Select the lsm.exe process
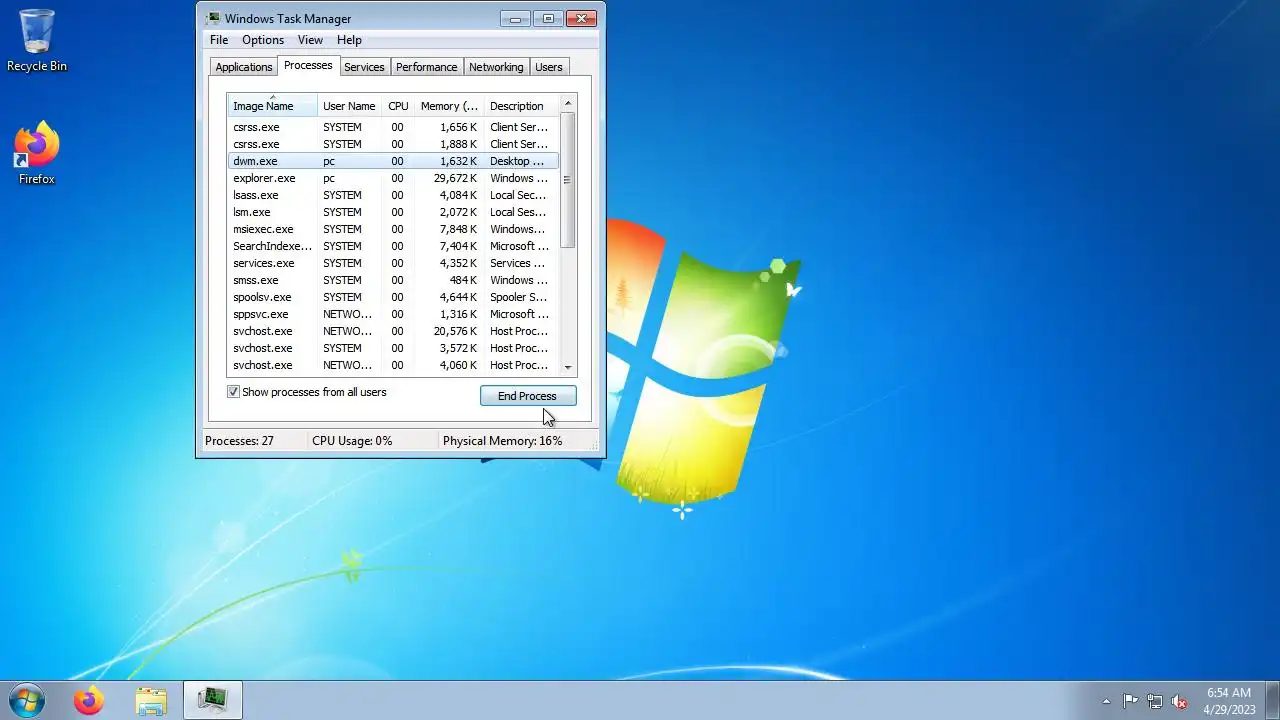The width and height of the screenshot is (1280, 720). (393, 212)
